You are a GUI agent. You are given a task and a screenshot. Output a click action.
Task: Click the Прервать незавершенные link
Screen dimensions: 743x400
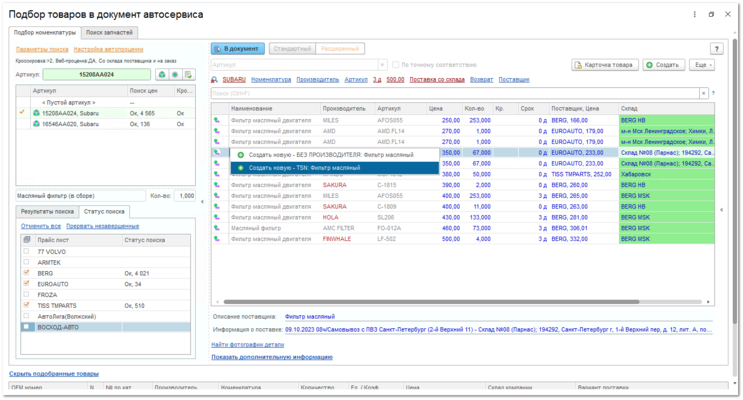click(102, 226)
